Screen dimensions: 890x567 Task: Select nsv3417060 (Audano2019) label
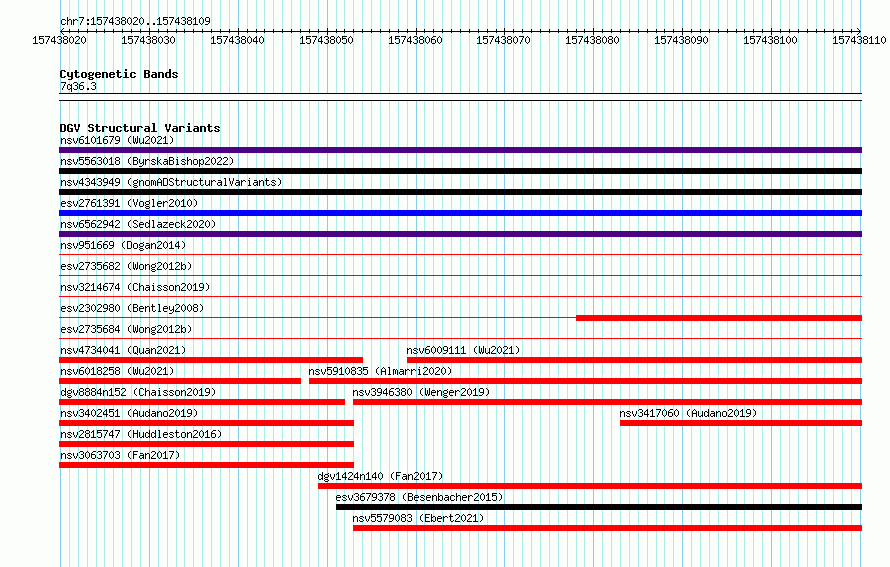(689, 413)
